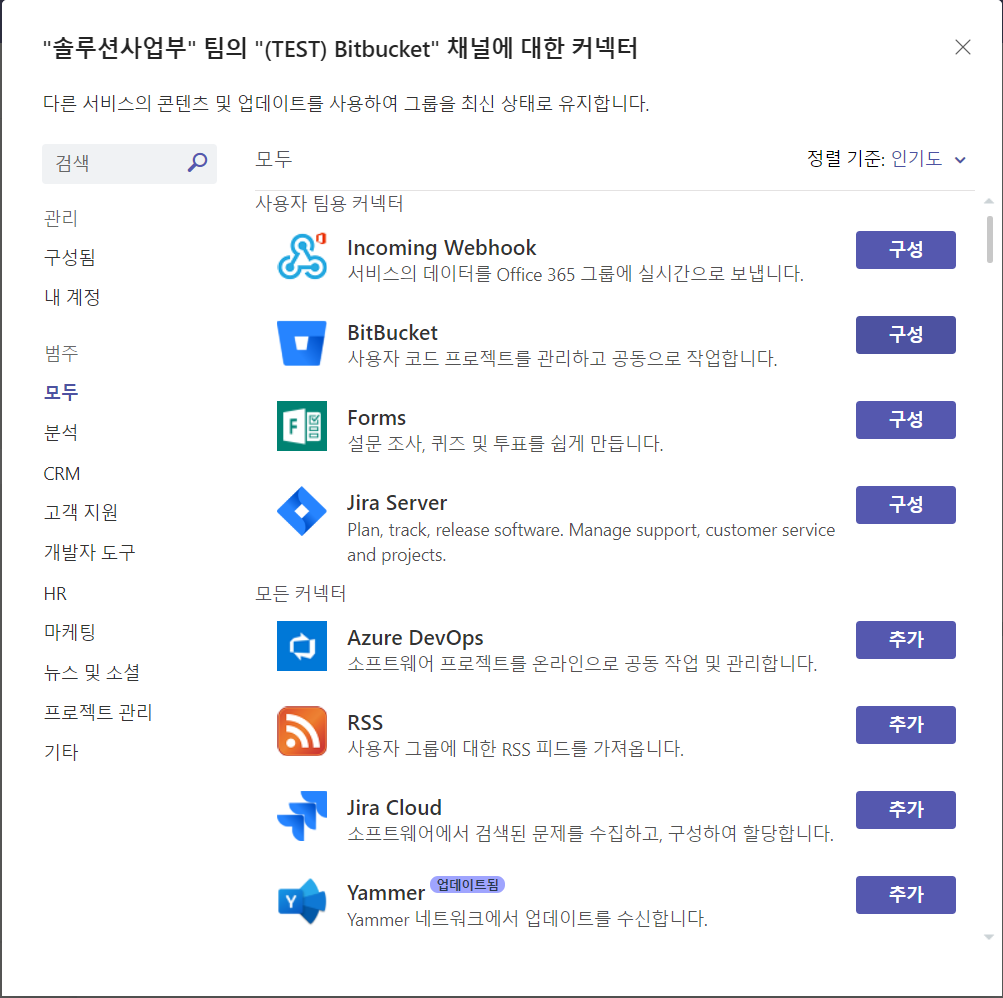
Task: Open the 내 계정 section
Action: click(72, 297)
